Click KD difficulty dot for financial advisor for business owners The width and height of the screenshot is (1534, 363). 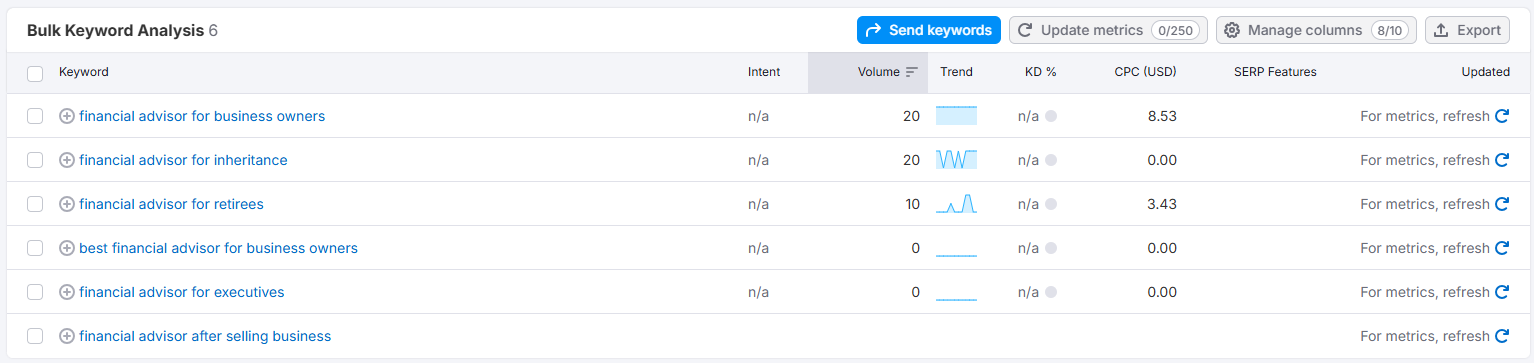(1051, 116)
